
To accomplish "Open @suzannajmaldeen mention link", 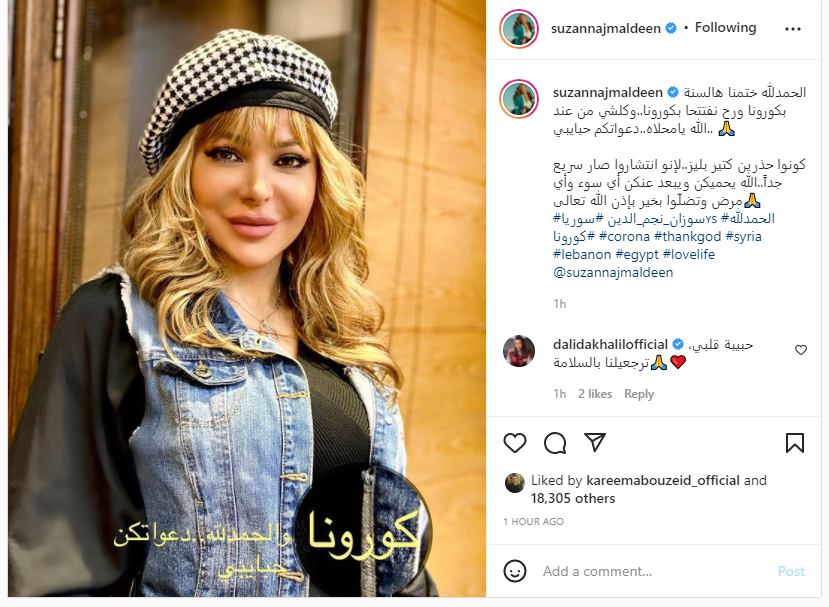I will tap(613, 272).
